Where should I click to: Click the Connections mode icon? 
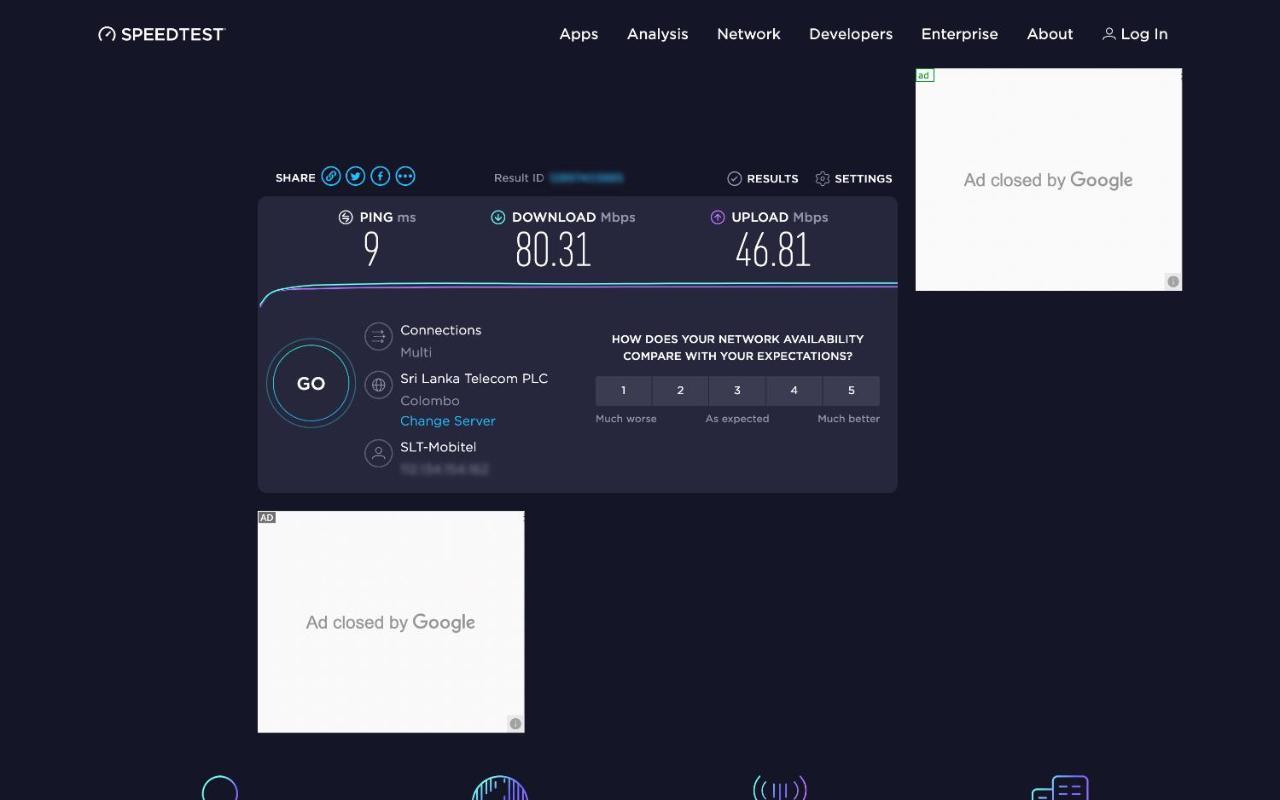coord(378,337)
